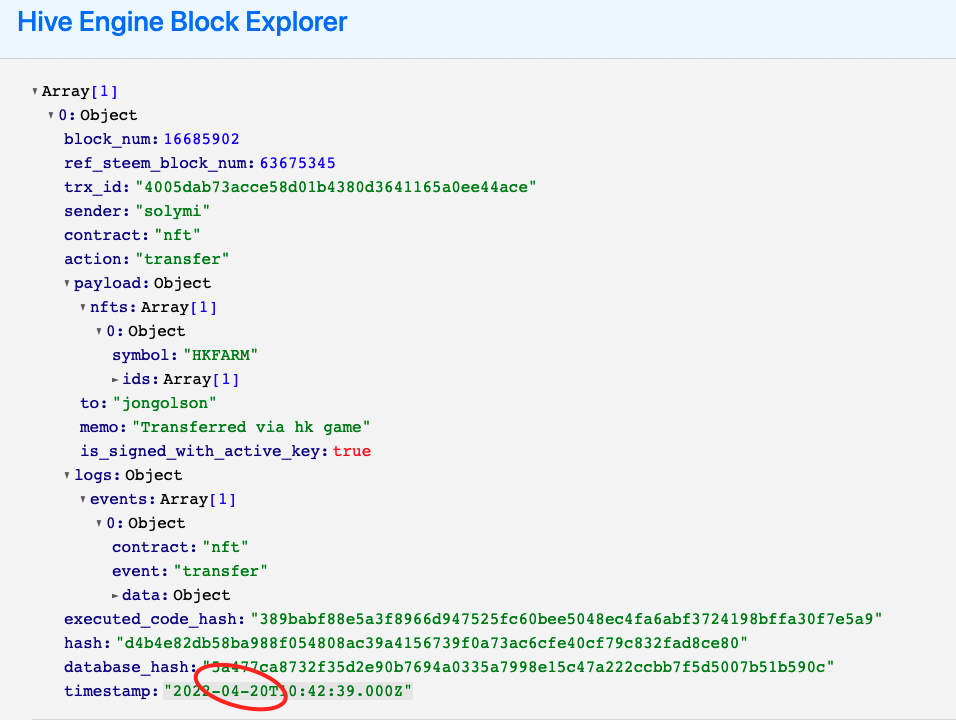The width and height of the screenshot is (956, 720).
Task: Open the Hive Engine Block Explorer title link
Action: [182, 22]
